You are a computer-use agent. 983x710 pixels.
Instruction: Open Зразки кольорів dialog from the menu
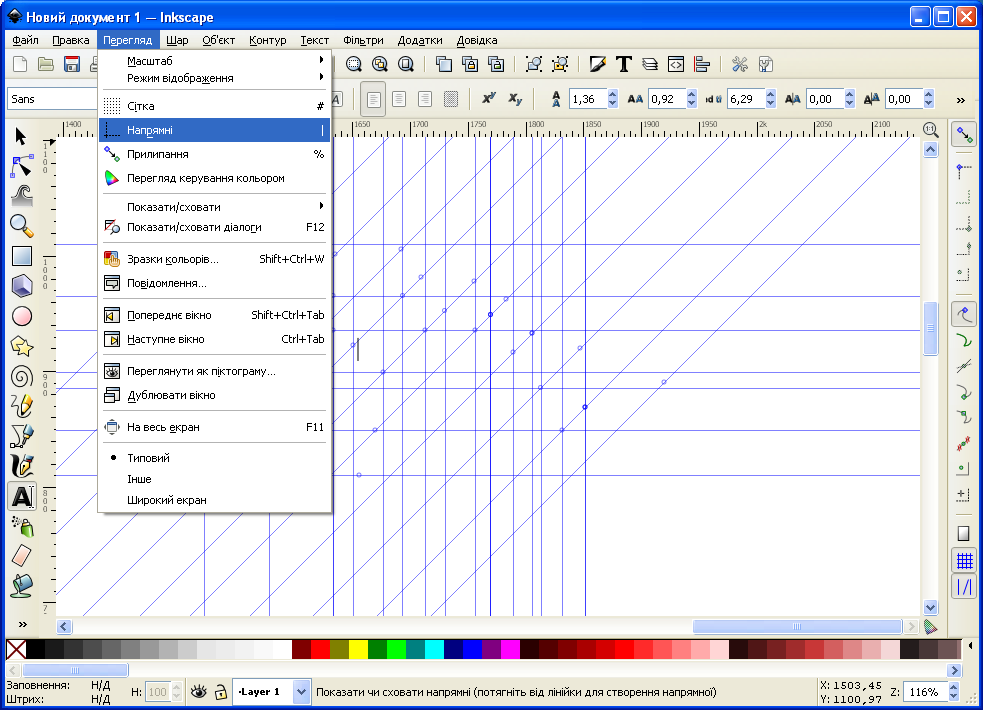214,259
